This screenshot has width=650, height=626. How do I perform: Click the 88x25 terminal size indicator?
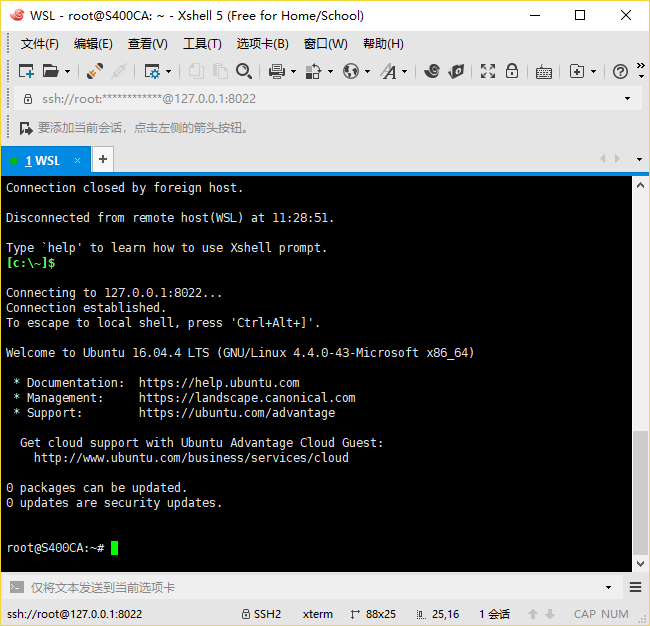click(373, 614)
